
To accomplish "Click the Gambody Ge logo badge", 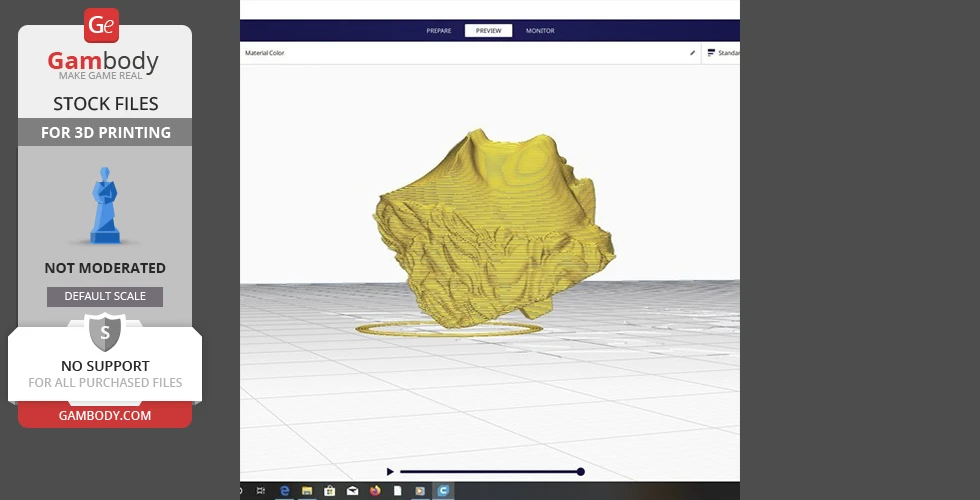I will pos(101,25).
